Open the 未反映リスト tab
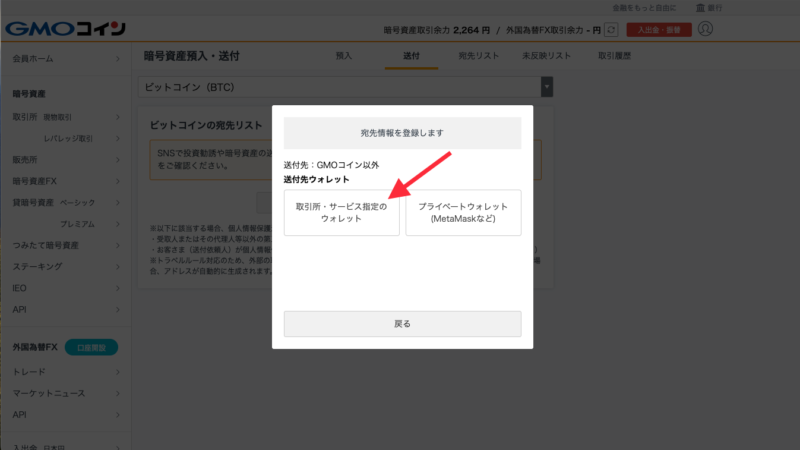Image resolution: width=800 pixels, height=450 pixels. coord(546,56)
